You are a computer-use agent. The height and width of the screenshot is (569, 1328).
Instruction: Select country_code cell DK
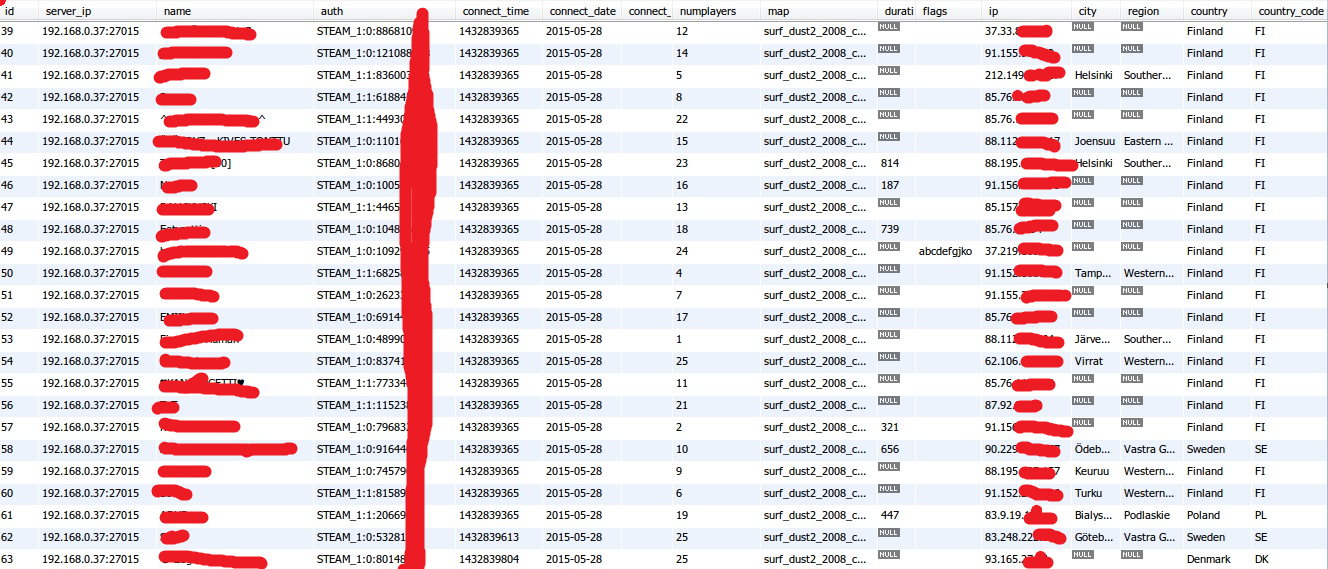(1261, 559)
